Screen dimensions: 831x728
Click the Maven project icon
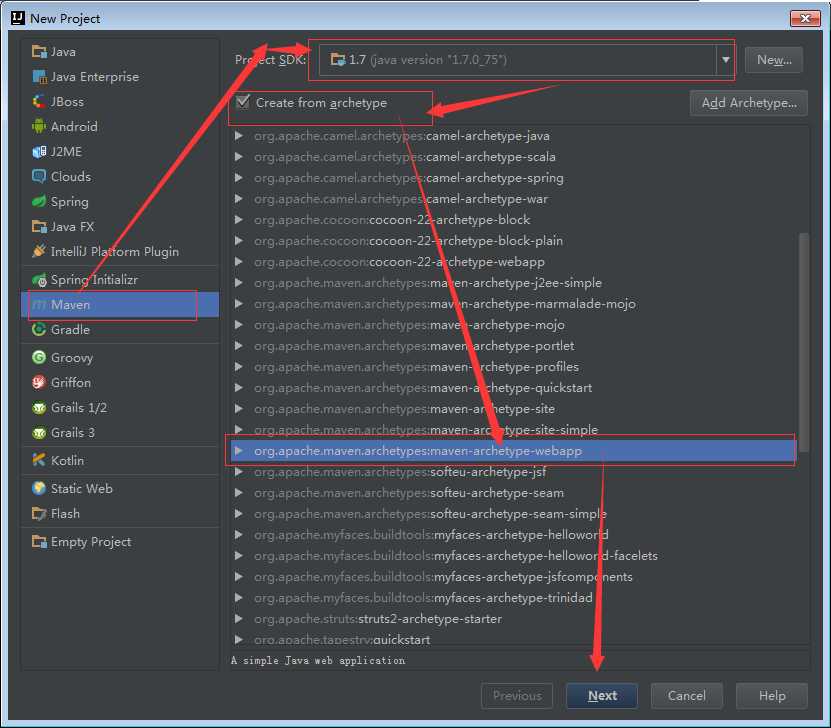pos(39,304)
